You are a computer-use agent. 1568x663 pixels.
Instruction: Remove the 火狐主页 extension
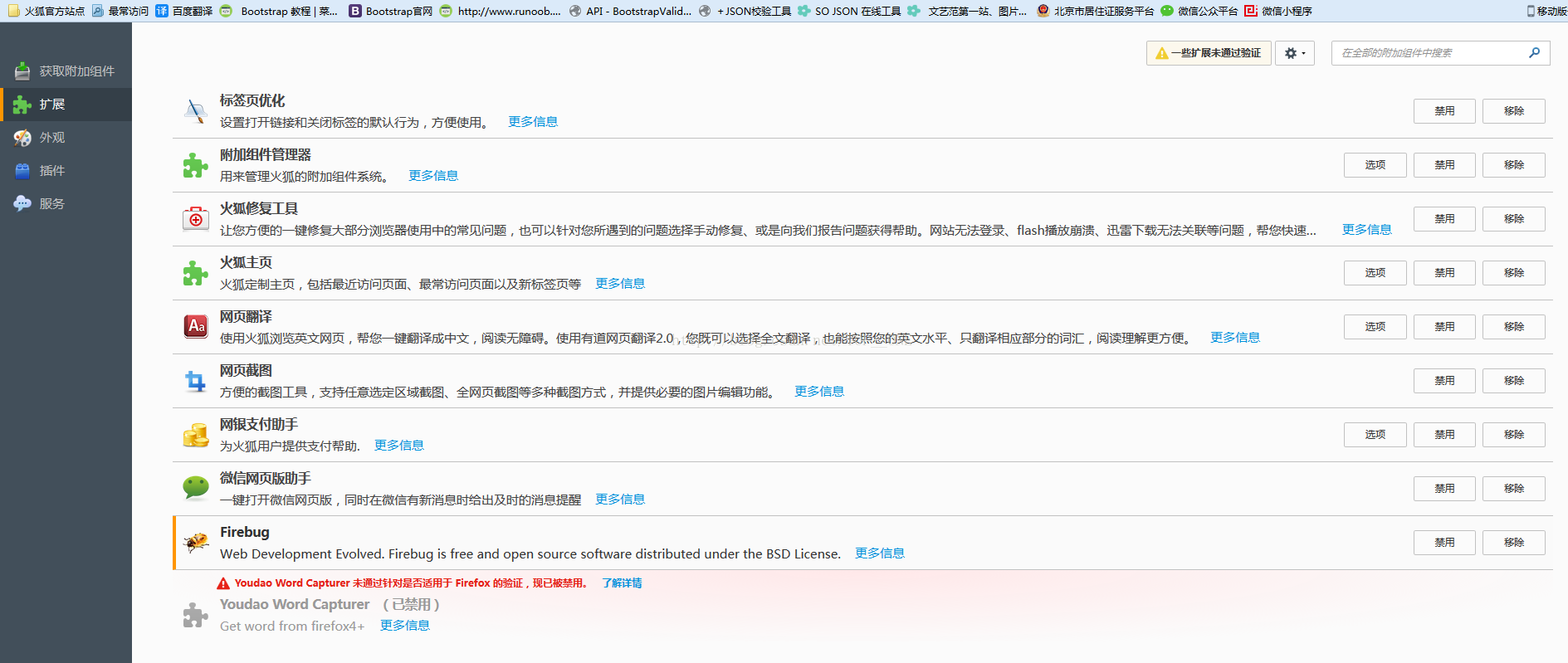click(1514, 273)
